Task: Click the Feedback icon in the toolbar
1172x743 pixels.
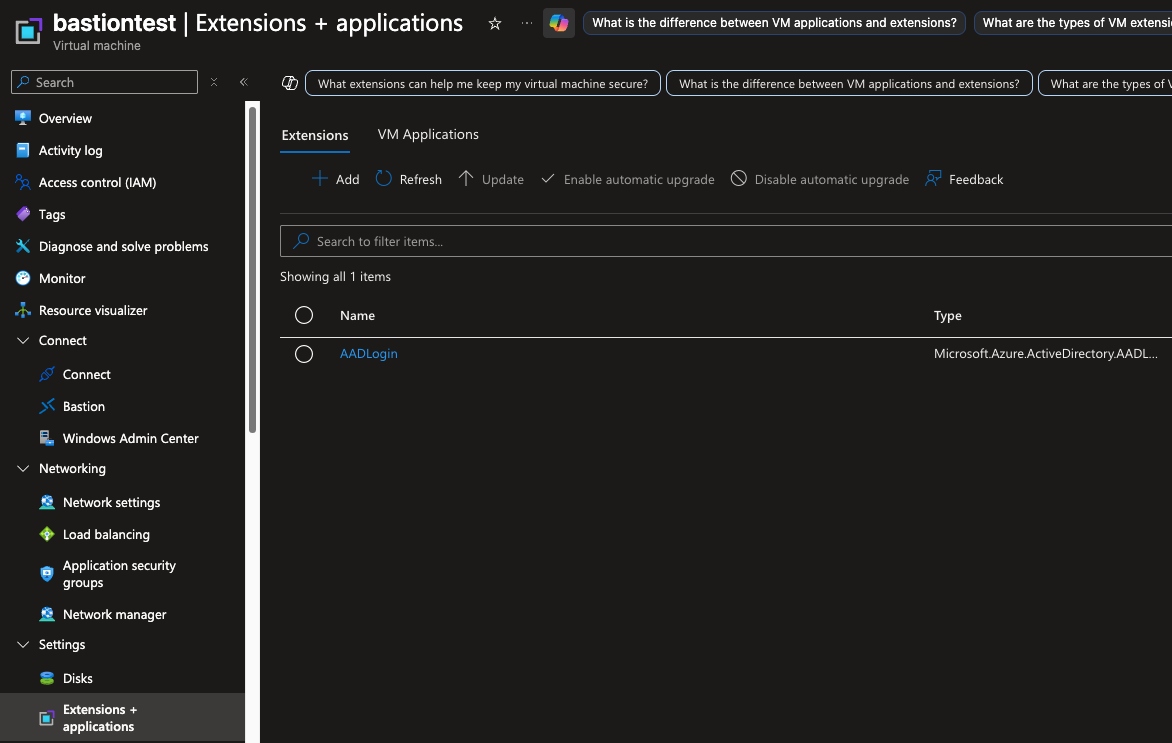Action: (x=933, y=179)
